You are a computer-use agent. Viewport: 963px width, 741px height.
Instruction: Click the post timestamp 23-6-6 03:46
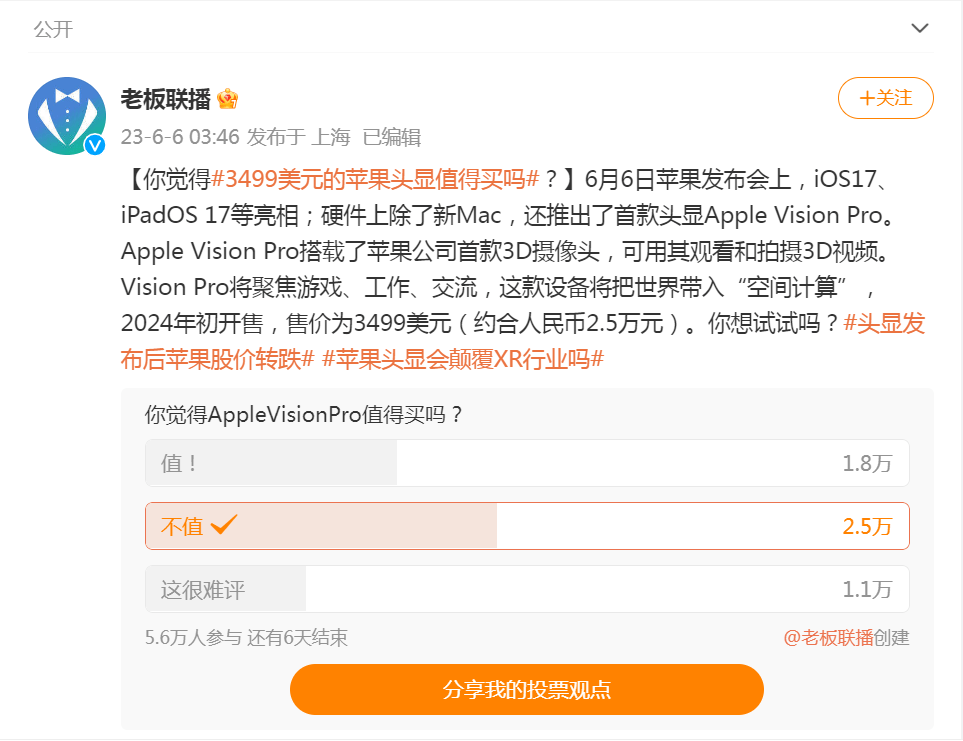coord(180,137)
